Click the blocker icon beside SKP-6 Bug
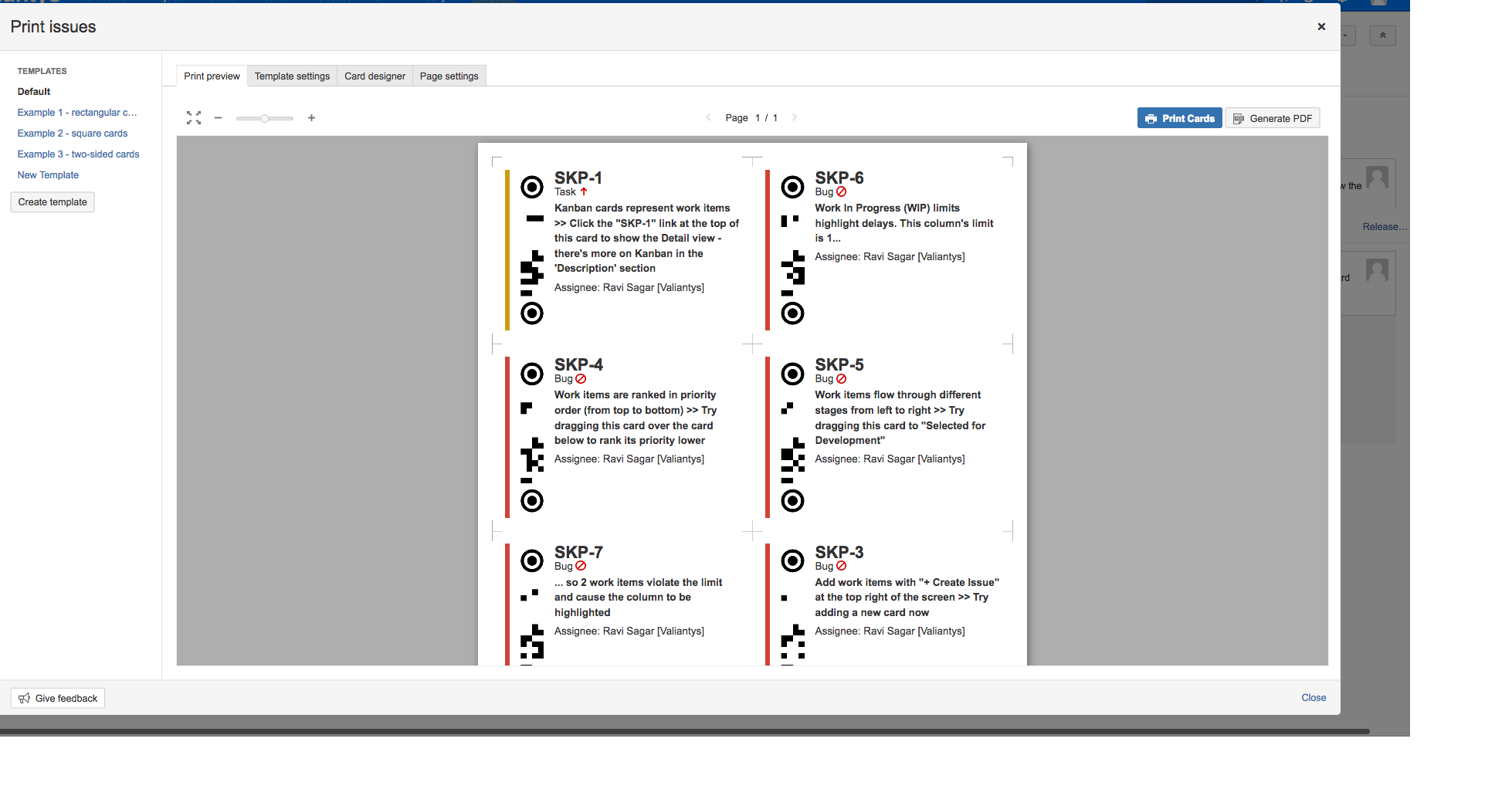The width and height of the screenshot is (1512, 806). [x=842, y=191]
